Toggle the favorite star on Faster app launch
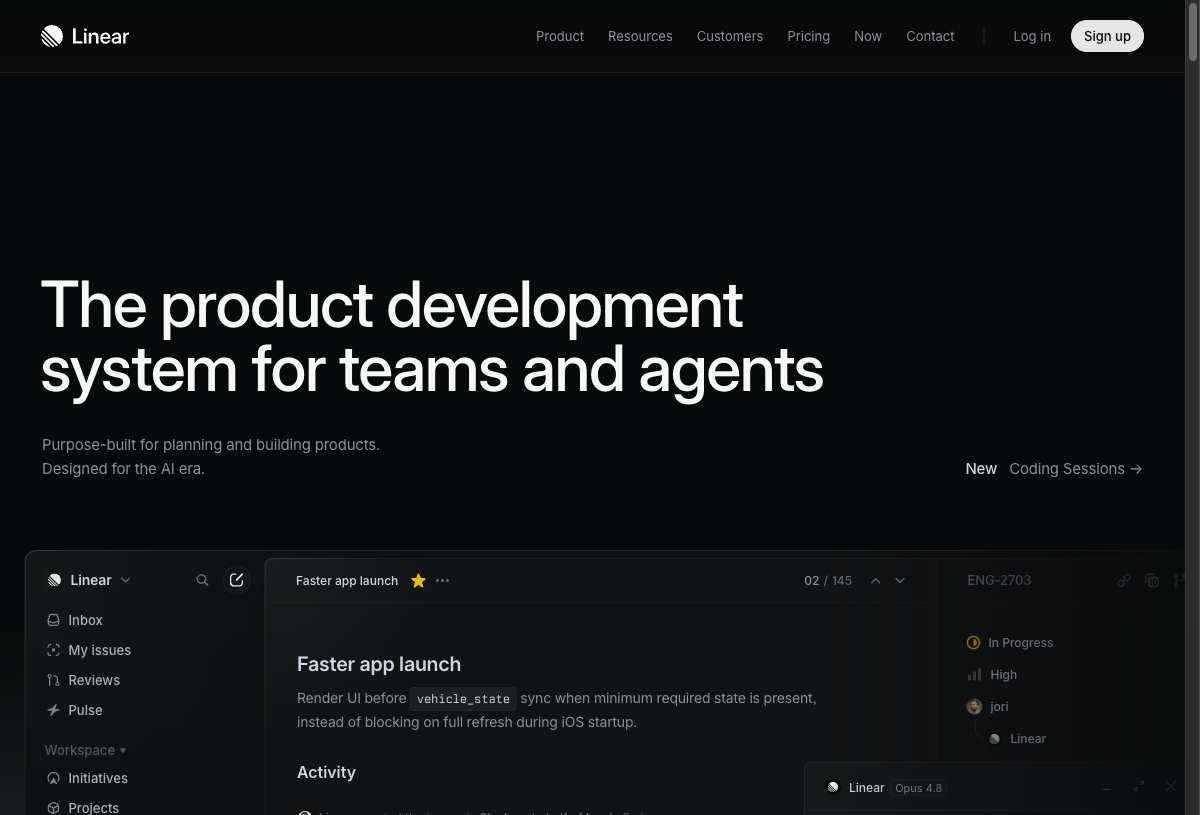This screenshot has height=815, width=1200. pos(418,580)
